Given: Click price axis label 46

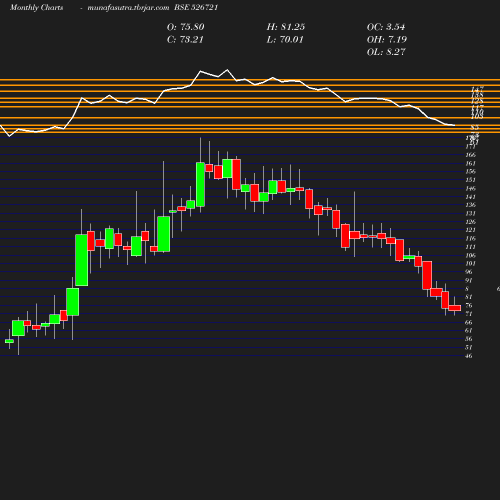Looking at the screenshot, I should coord(469,356).
